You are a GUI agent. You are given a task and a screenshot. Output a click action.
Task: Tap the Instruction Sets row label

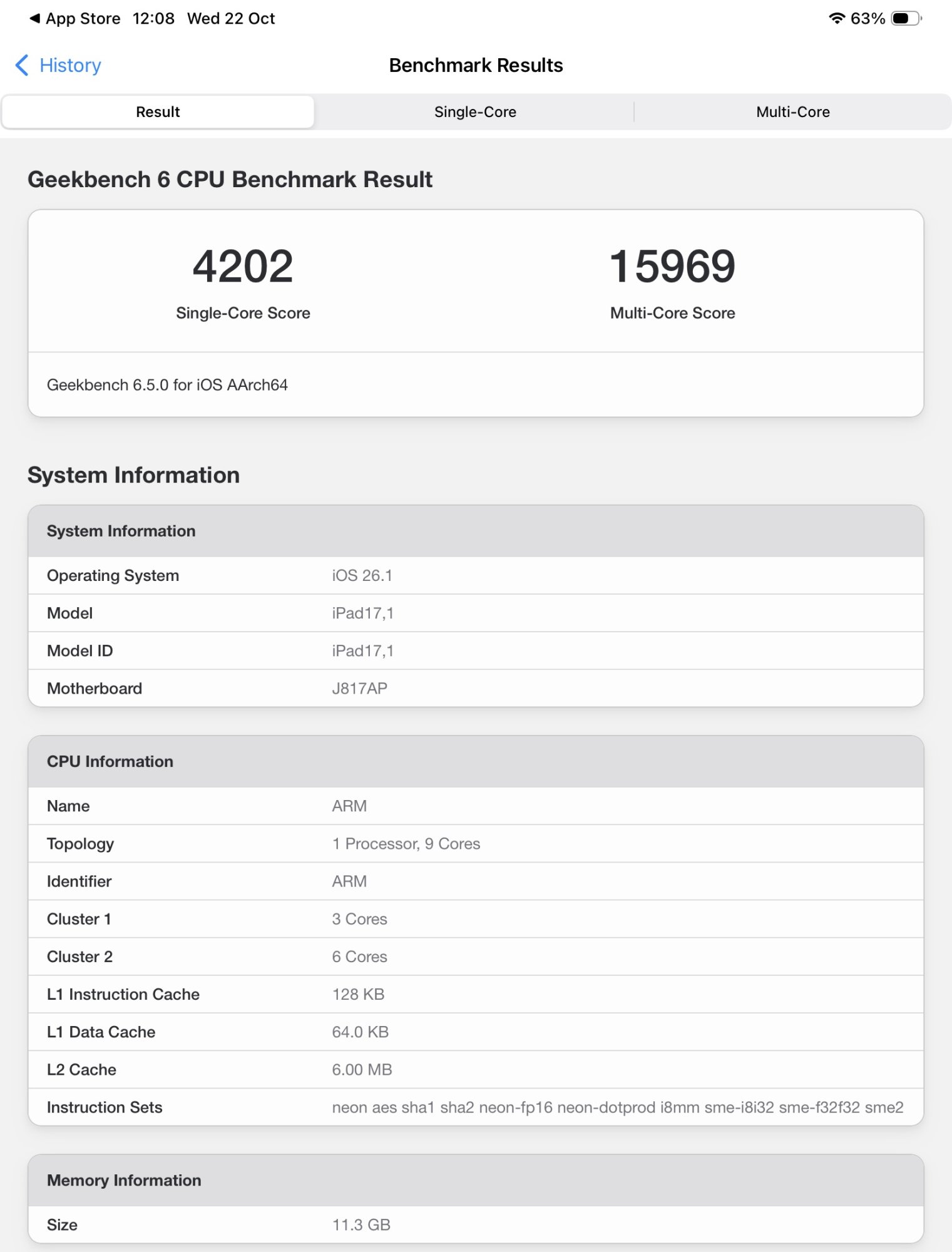pos(105,1107)
